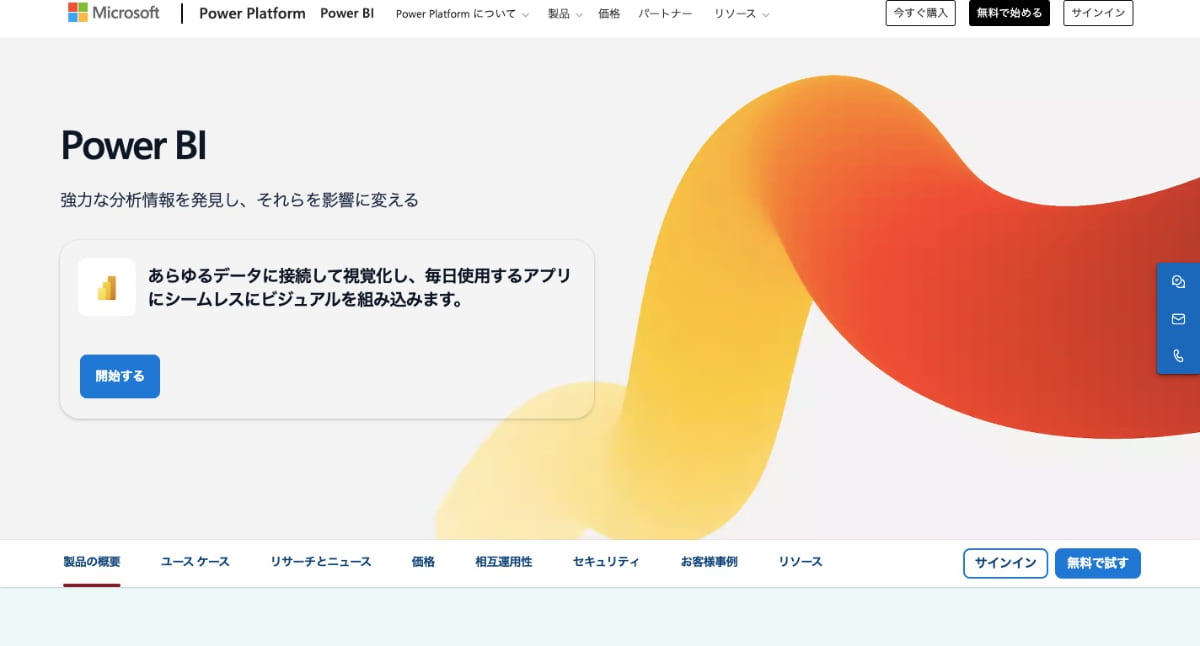1200x646 pixels.
Task: Select Power Platform in the header
Action: [x=251, y=14]
